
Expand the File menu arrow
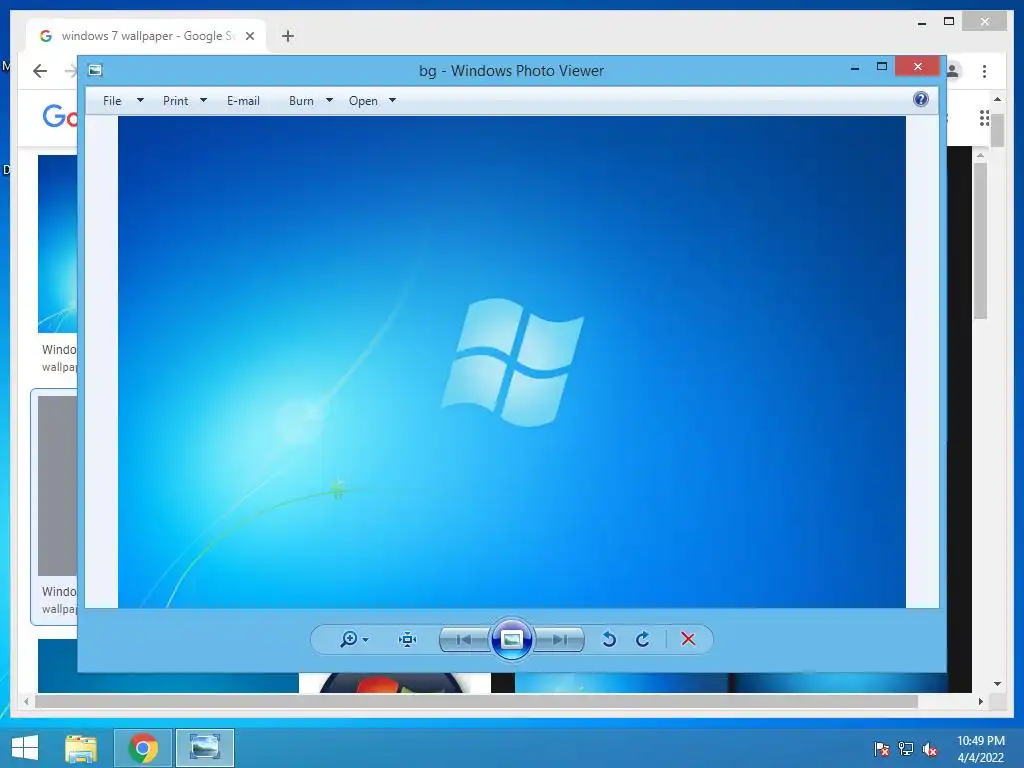(x=140, y=101)
